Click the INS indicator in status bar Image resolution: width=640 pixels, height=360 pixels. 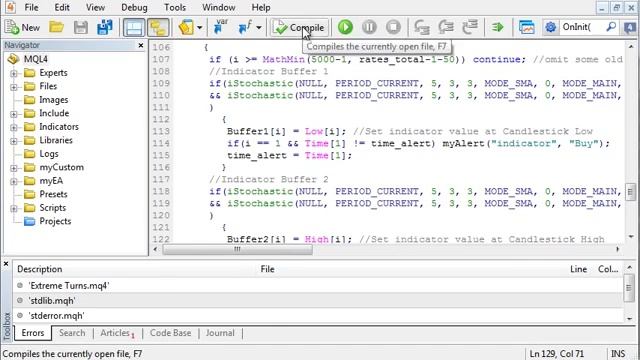[618, 354]
